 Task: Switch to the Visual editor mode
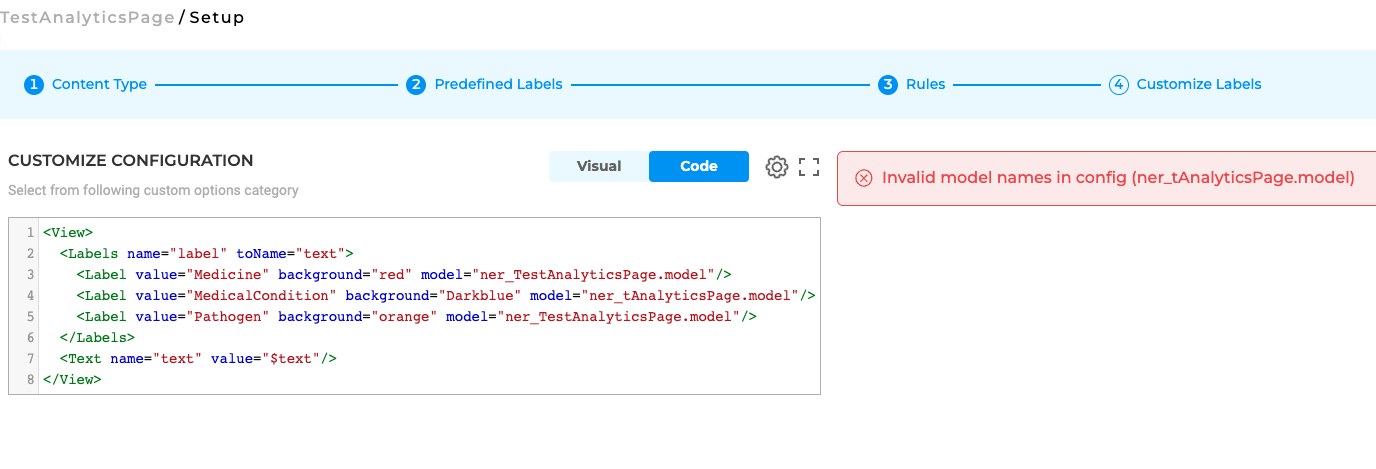click(x=599, y=167)
